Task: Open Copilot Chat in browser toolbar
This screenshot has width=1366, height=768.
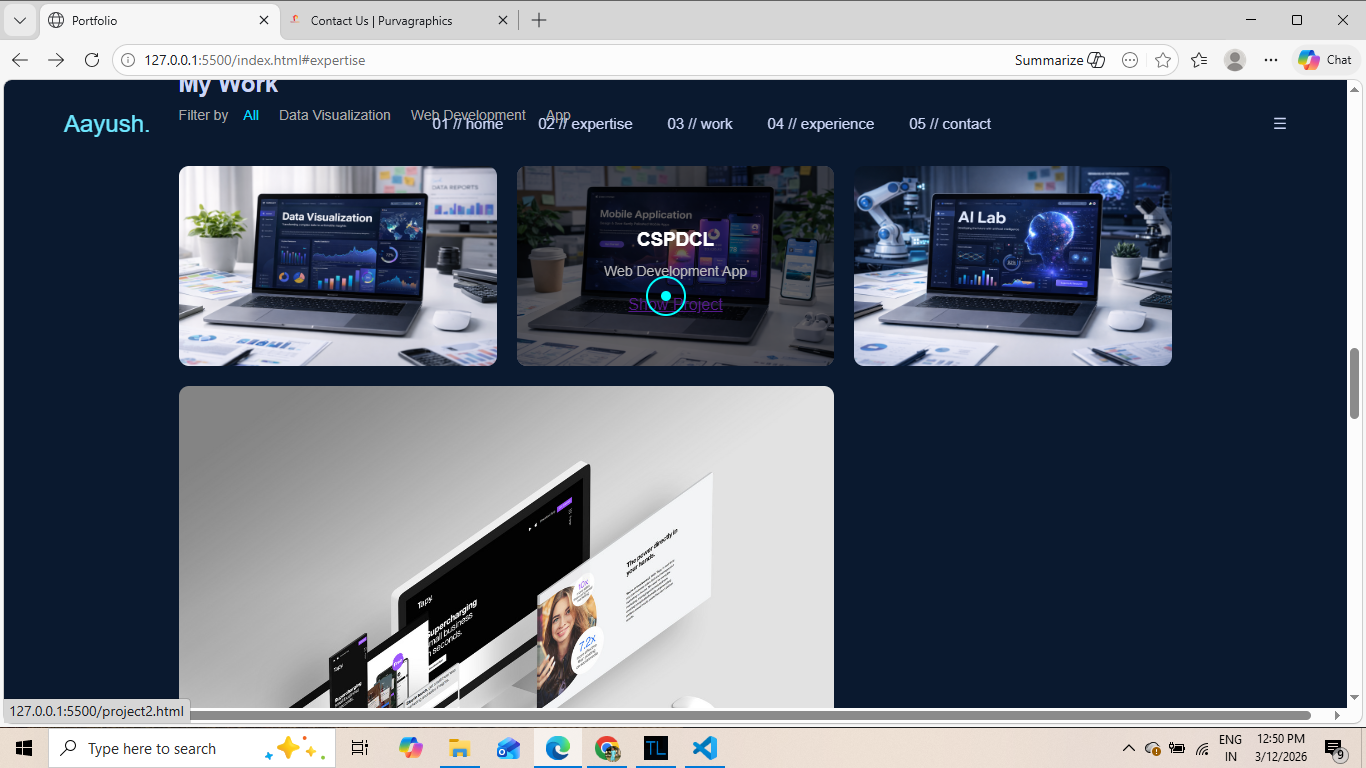Action: tap(1325, 60)
